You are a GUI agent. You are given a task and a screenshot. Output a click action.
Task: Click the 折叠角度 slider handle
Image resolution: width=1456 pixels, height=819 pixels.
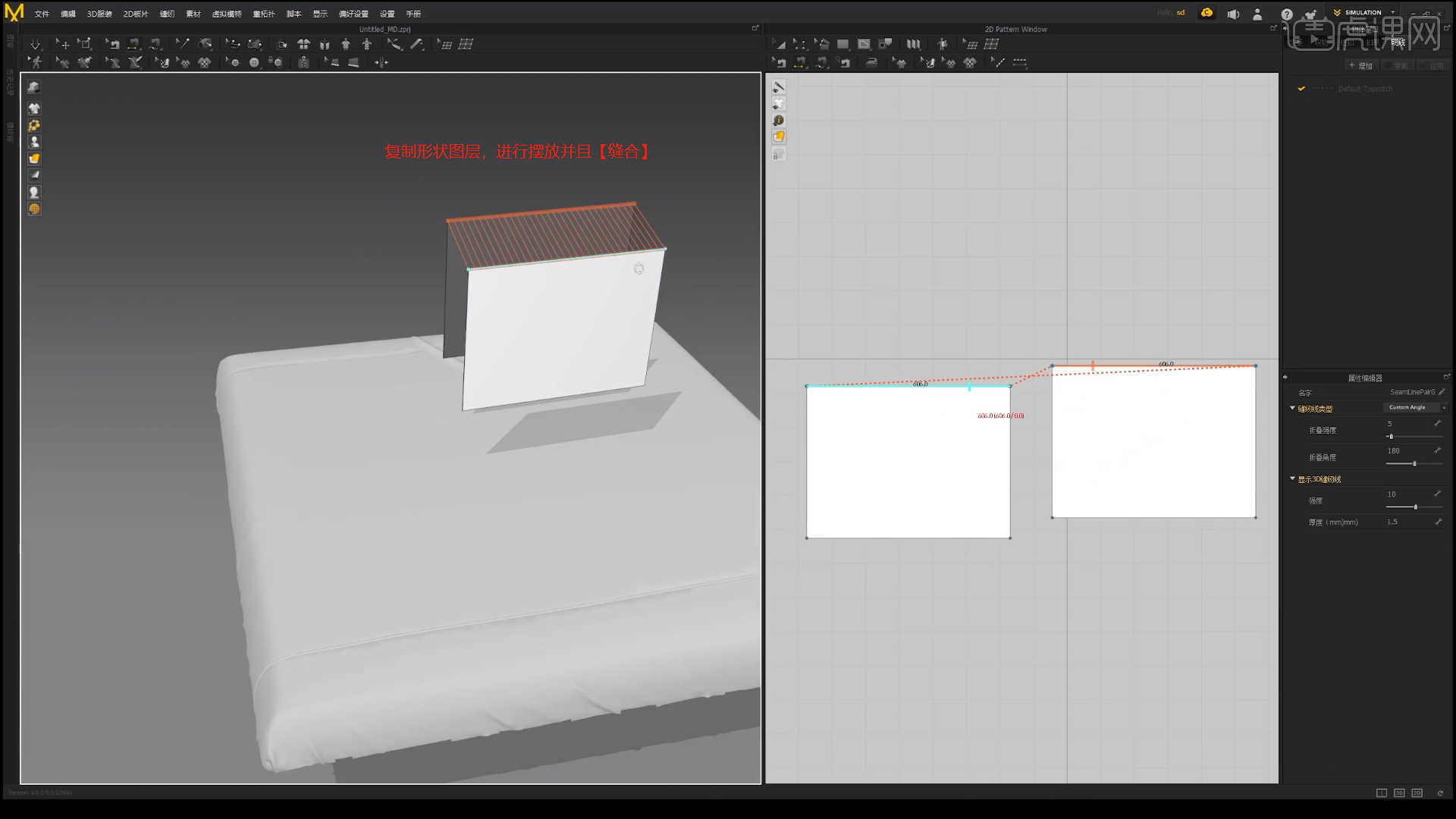click(1414, 463)
